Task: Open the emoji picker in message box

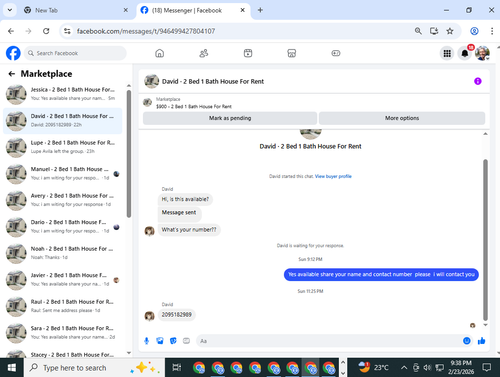Action: pyautogui.click(x=467, y=341)
